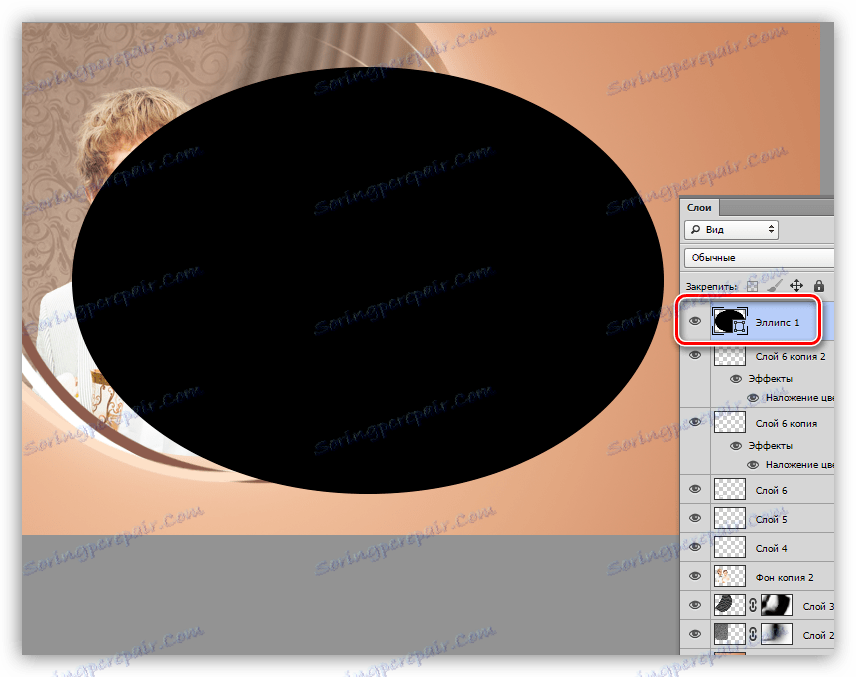The width and height of the screenshot is (856, 677).
Task: Click Наложение цвета label under Слой 6 копия
Action: point(800,465)
